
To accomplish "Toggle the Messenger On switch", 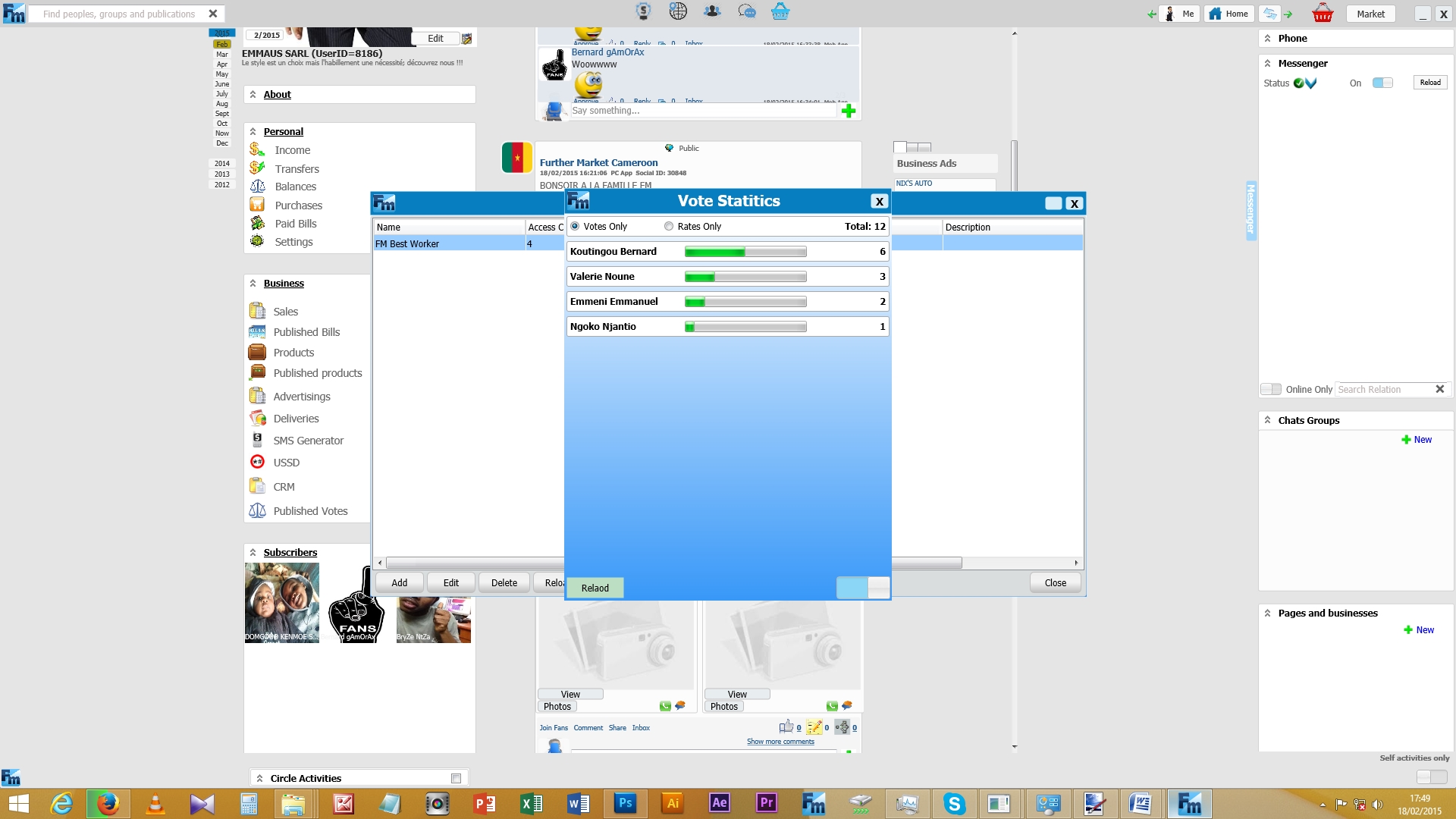I will tap(1382, 83).
